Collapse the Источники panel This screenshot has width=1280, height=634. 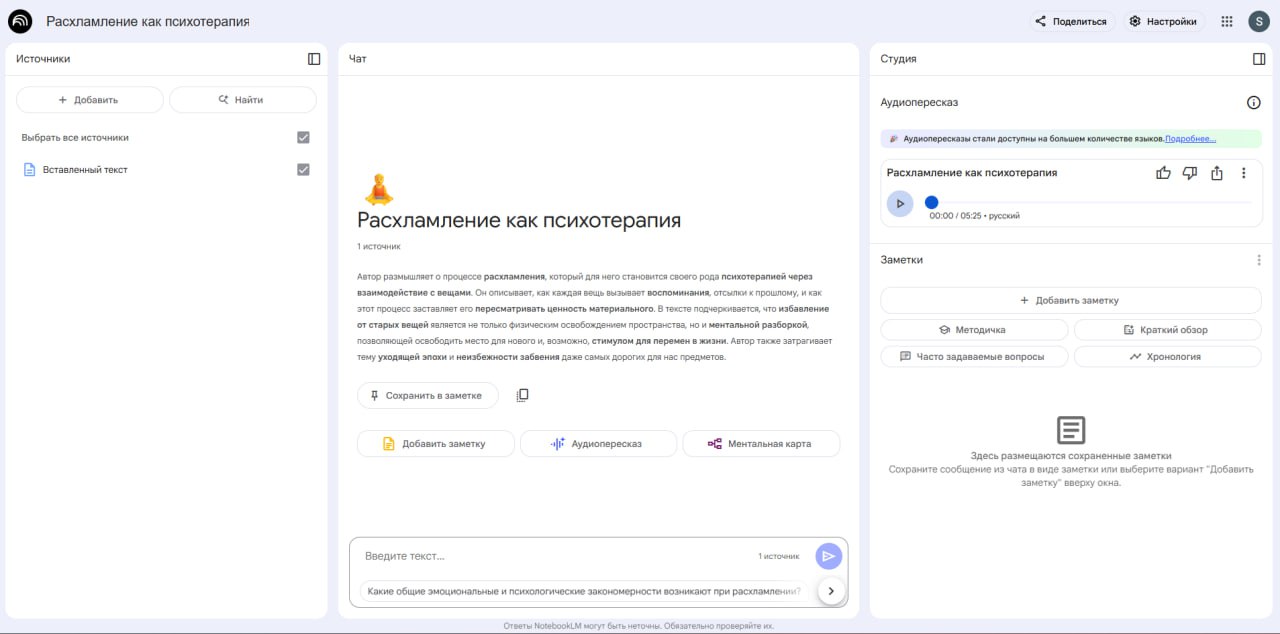pos(311,58)
